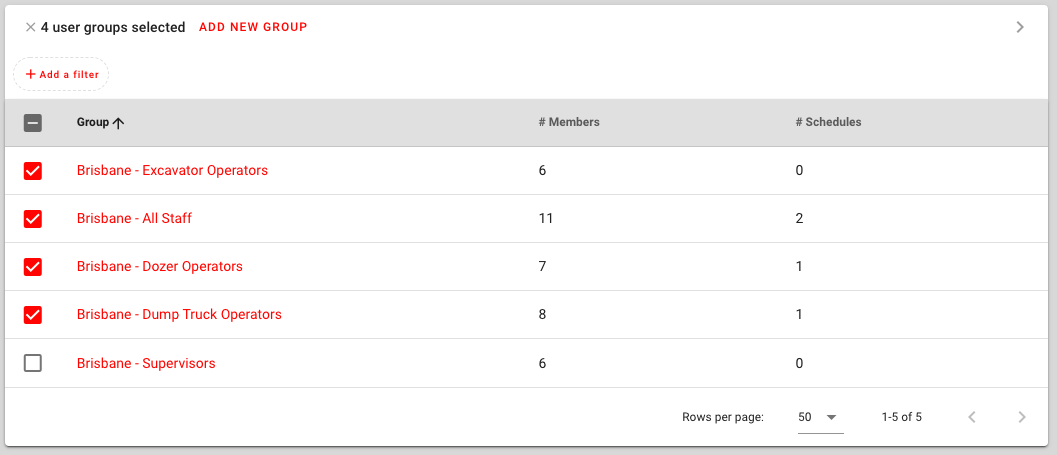
Task: Open Brisbane - Dump Truck Operators link
Action: [x=179, y=314]
